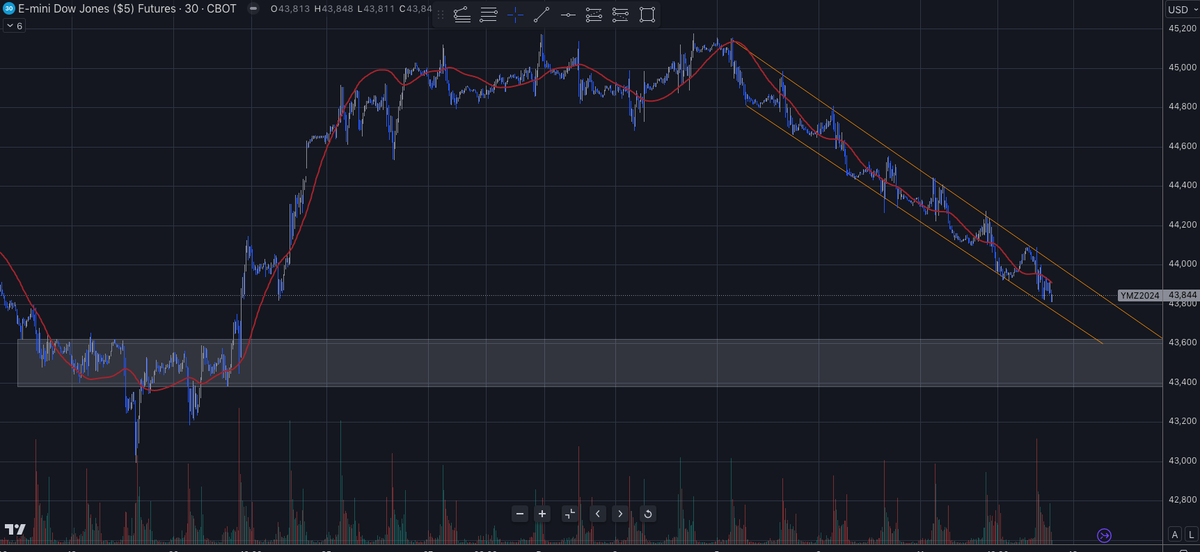This screenshot has height=552, width=1200.
Task: Zoom in the chart with plus button
Action: coord(542,514)
